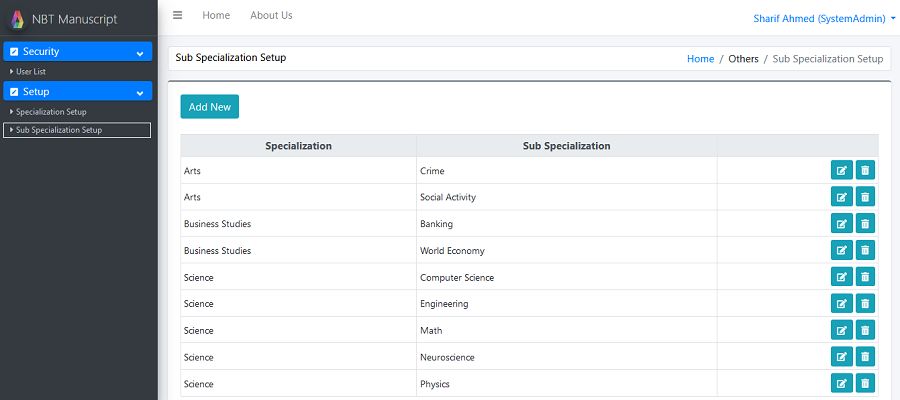Image resolution: width=900 pixels, height=400 pixels.
Task: Edit the Computer Science entry
Action: click(x=841, y=277)
